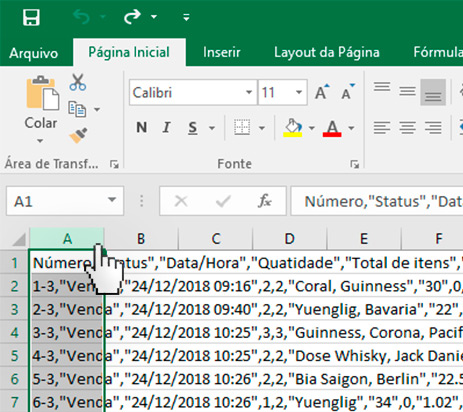Image resolution: width=463 pixels, height=412 pixels.
Task: Click the Align Left icon
Action: (x=382, y=128)
